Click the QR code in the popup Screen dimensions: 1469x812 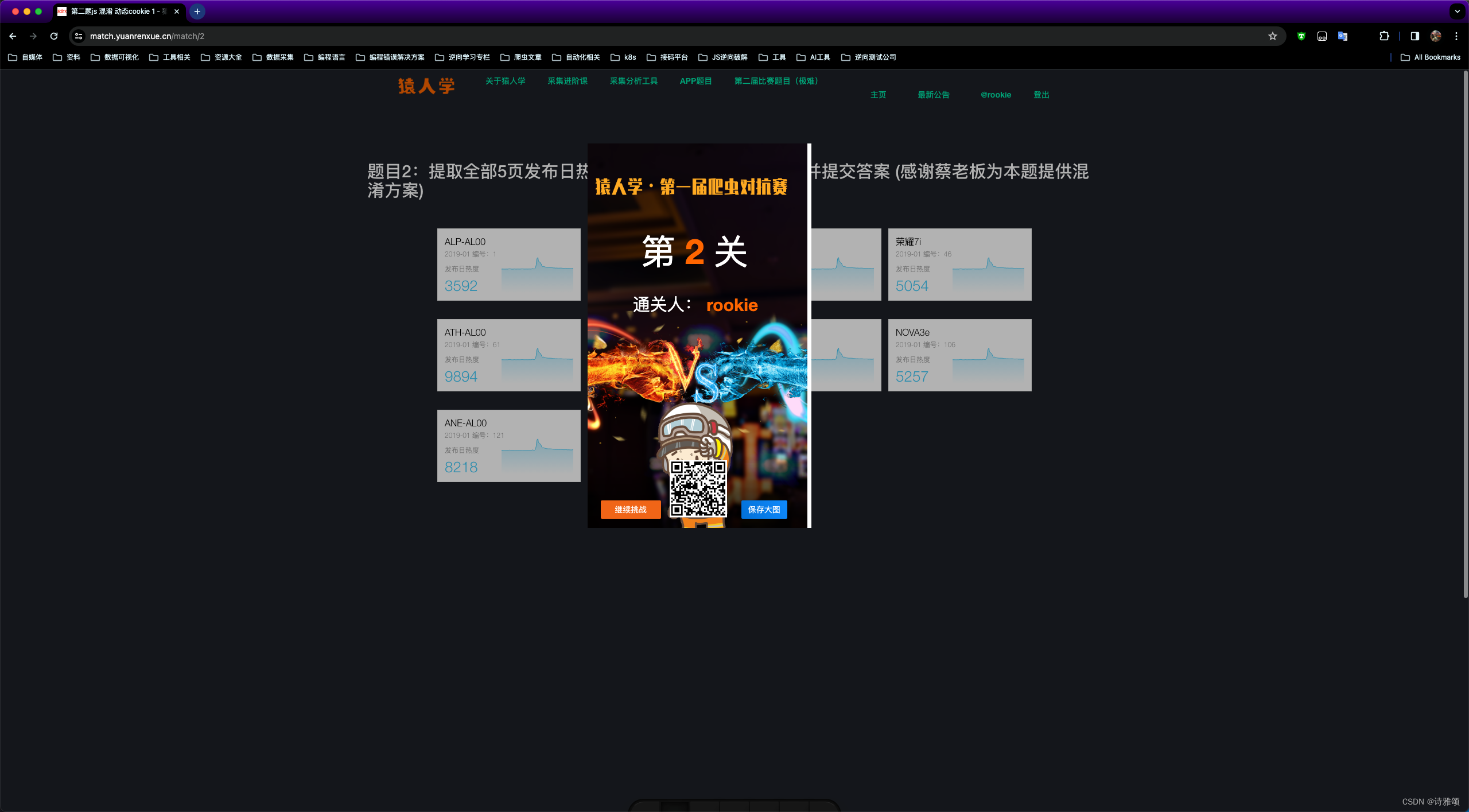[x=697, y=489]
